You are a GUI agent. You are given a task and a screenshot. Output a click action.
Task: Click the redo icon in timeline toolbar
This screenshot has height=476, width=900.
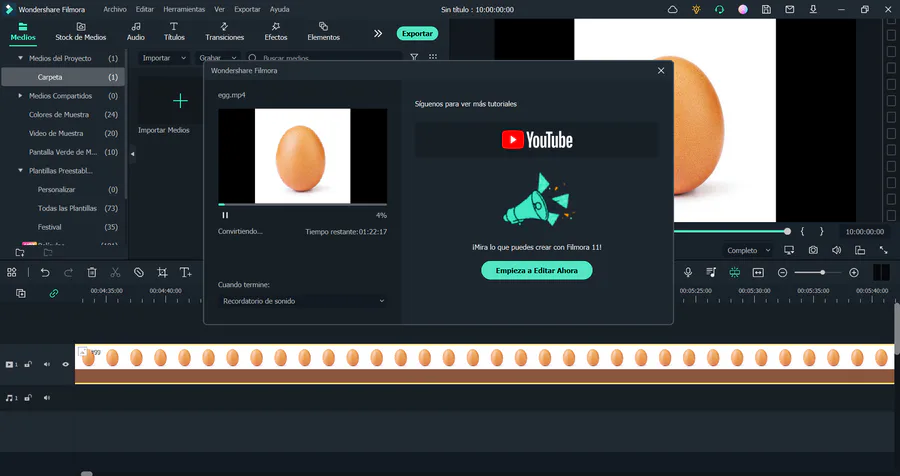coord(68,273)
